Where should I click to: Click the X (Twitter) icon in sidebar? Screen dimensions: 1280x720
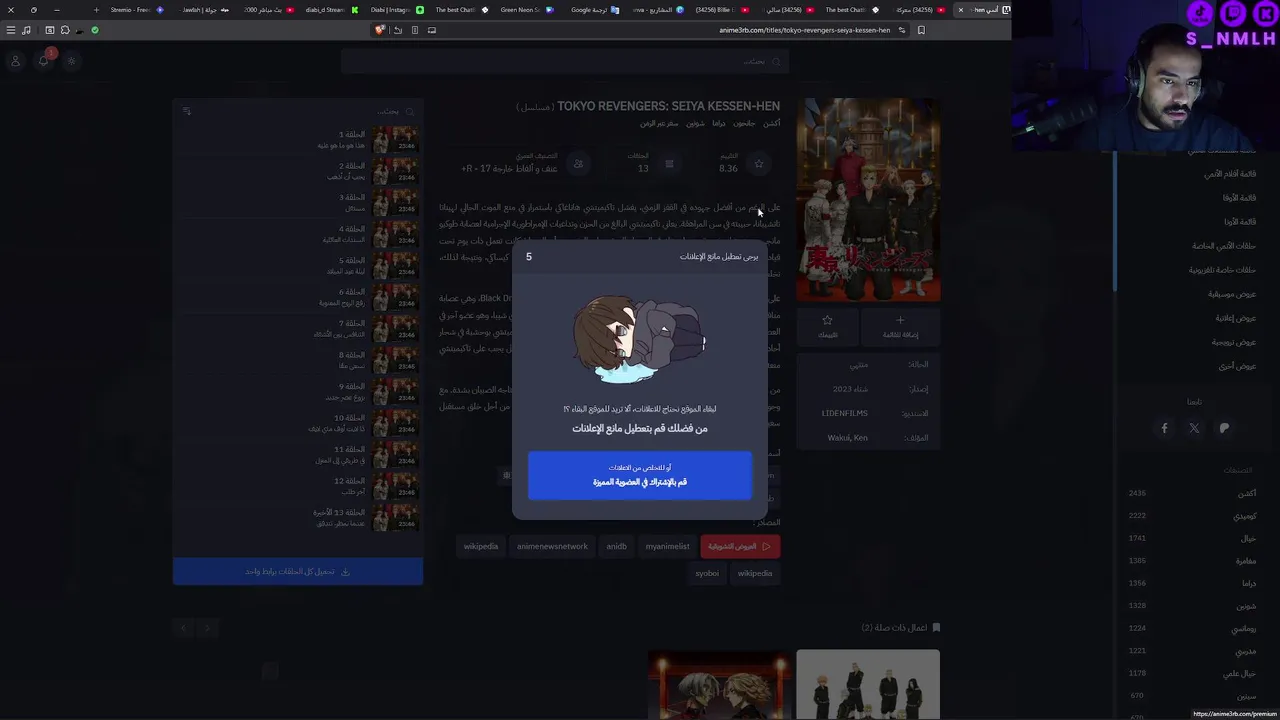[x=1194, y=428]
